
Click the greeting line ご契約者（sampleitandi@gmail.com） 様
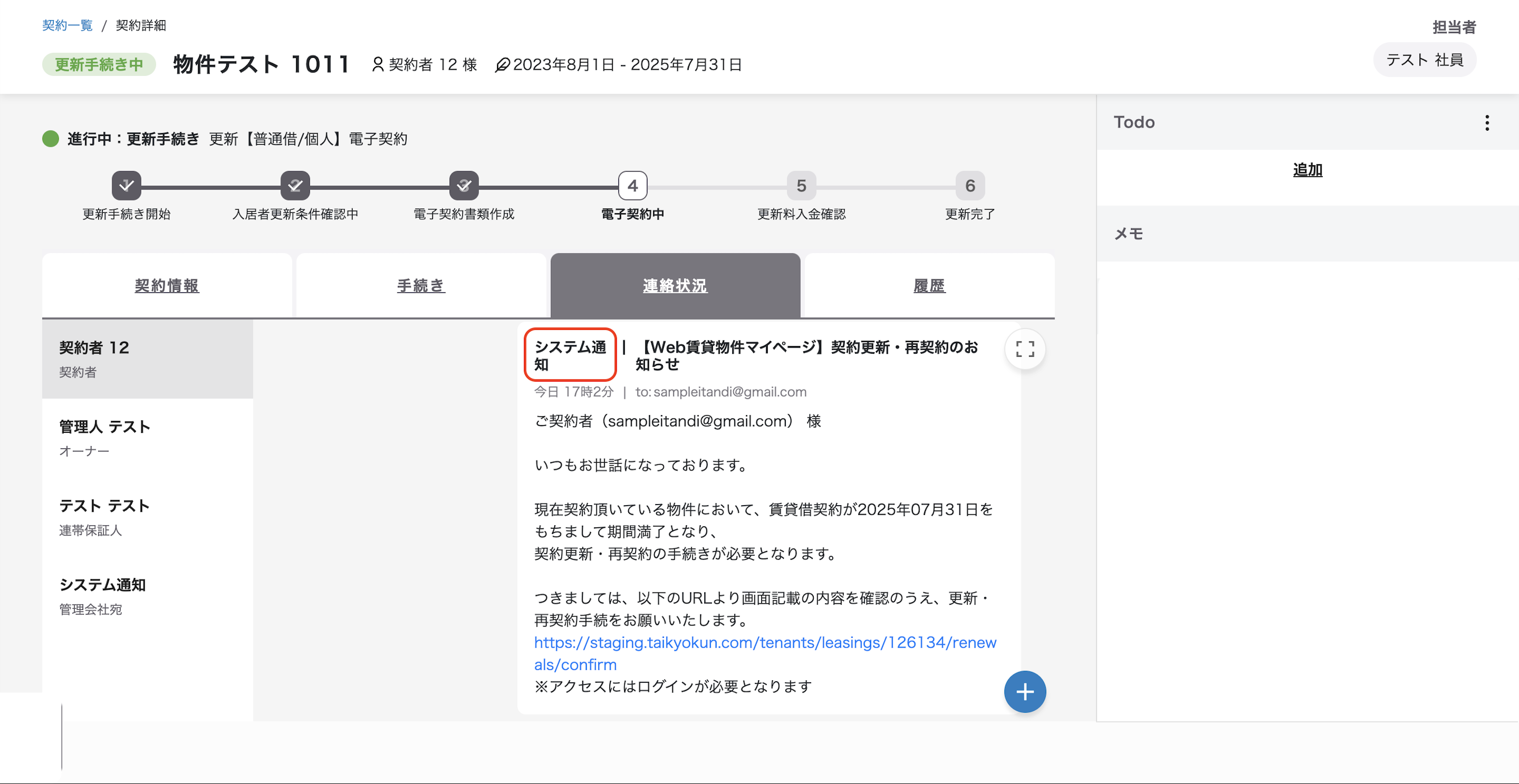[677, 421]
